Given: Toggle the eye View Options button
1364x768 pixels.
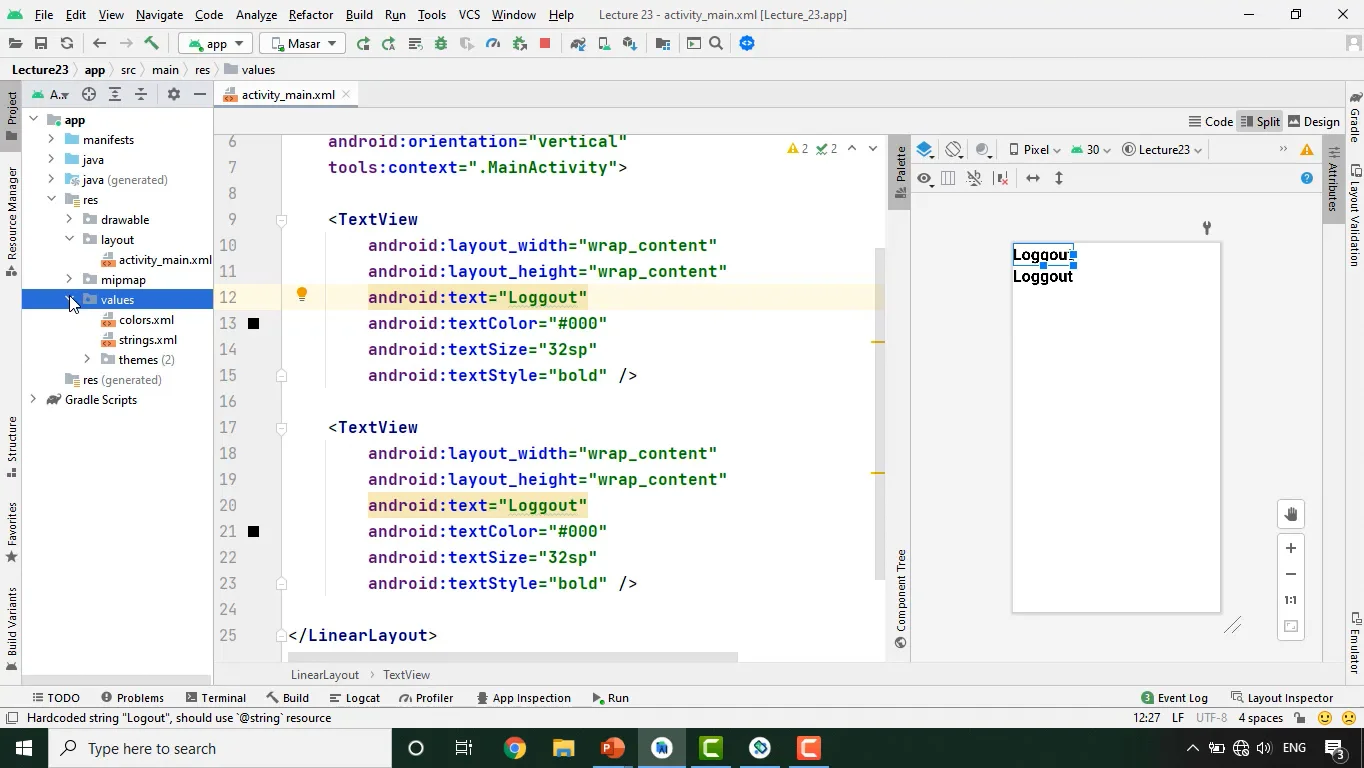Looking at the screenshot, I should click(924, 179).
